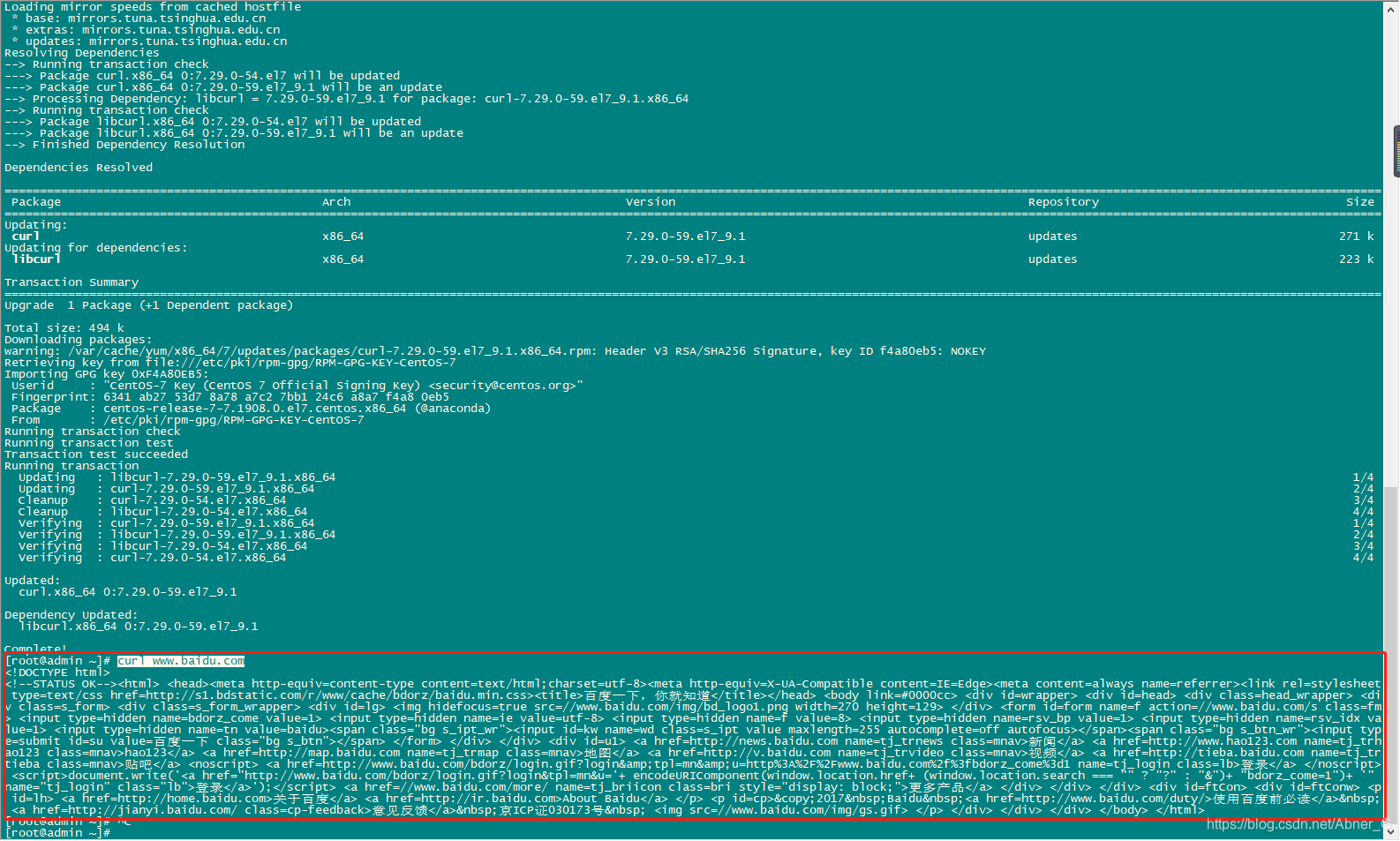Click the '<!DOCTYPE html>' output line
The height and width of the screenshot is (841, 1400).
coord(57,672)
